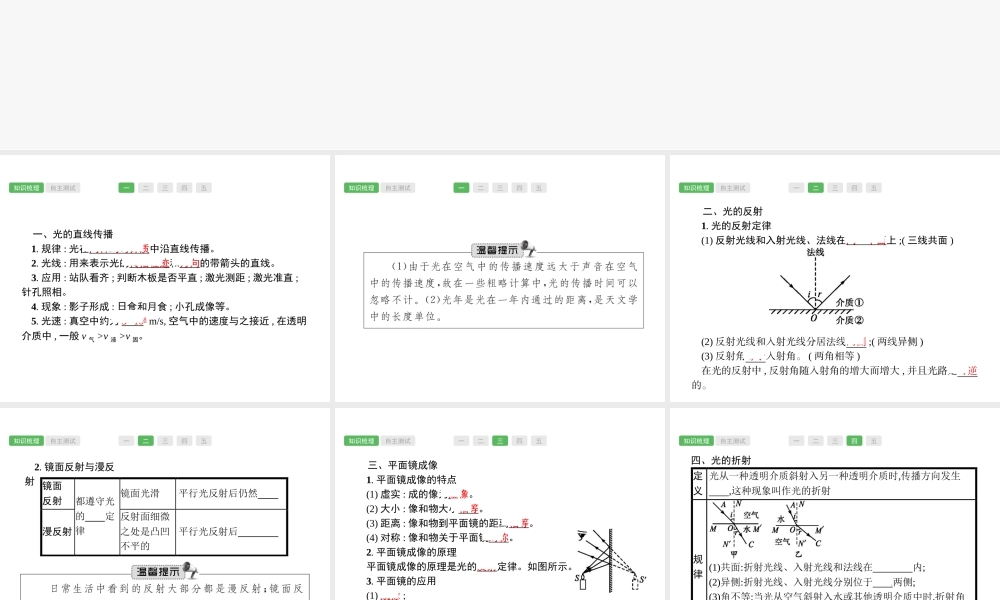The height and width of the screenshot is (600, 1000).
Task: Click the 介质① label in the reflection diagram
Action: (x=850, y=302)
